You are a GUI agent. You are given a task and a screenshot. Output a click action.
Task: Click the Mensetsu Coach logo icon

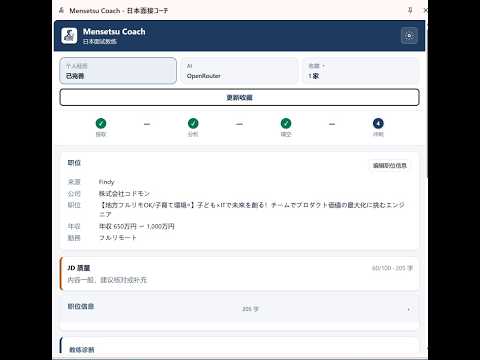pos(69,36)
